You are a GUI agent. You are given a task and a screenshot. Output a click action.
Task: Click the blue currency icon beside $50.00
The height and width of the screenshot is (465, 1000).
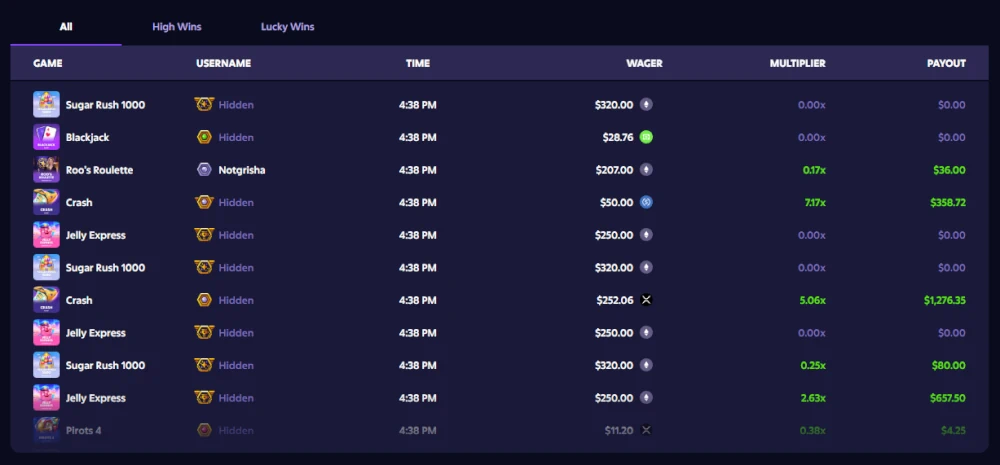pos(646,202)
